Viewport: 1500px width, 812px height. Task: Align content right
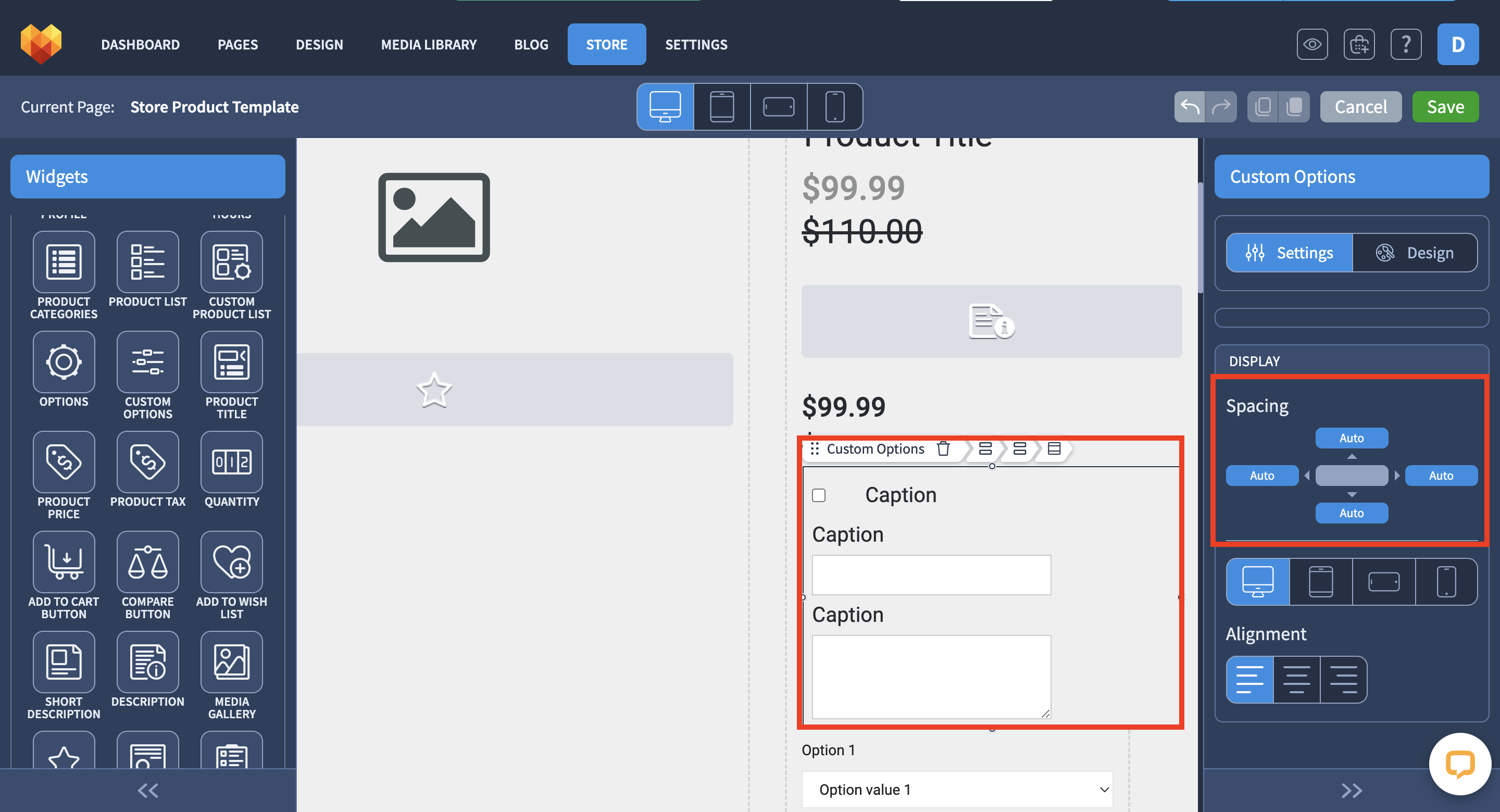coord(1343,680)
